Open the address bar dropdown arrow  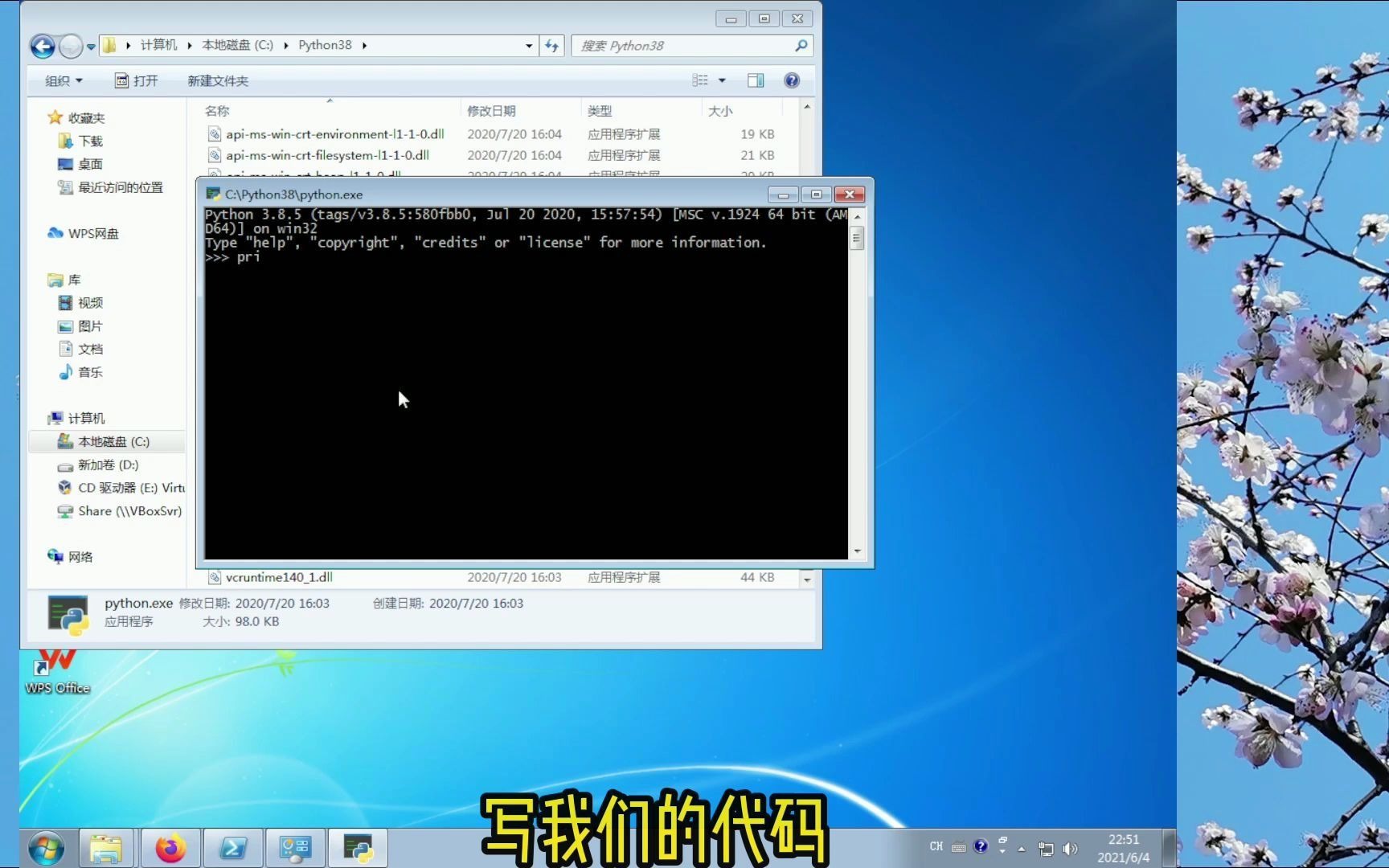click(528, 46)
